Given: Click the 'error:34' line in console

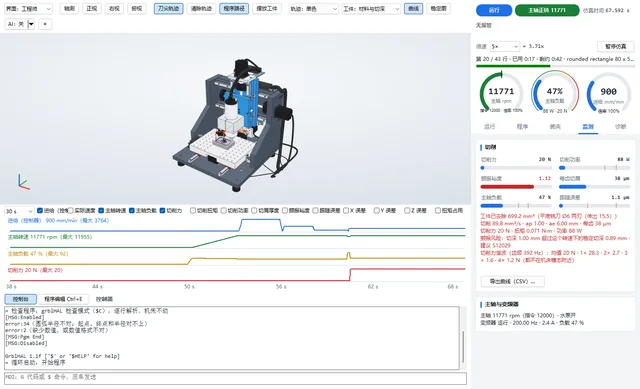Looking at the screenshot, I should [76, 324].
